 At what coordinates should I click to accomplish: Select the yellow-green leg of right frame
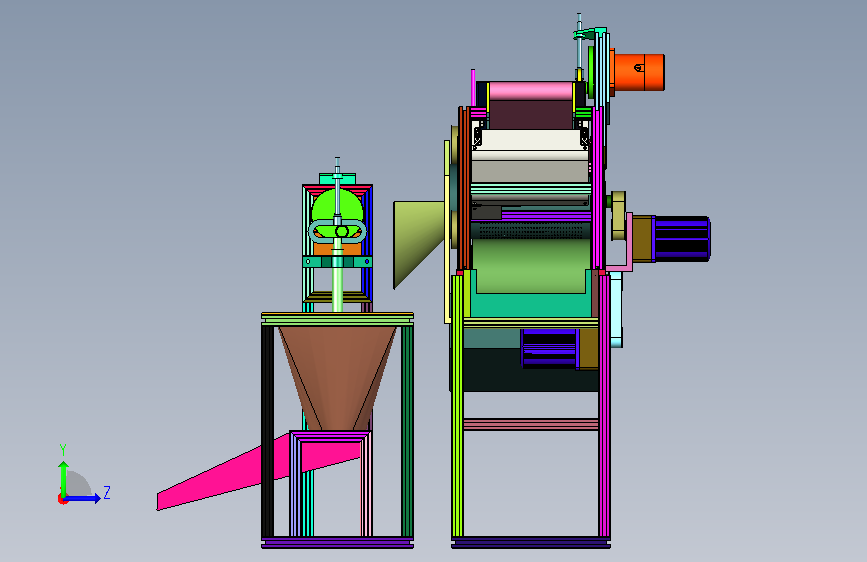[x=457, y=406]
